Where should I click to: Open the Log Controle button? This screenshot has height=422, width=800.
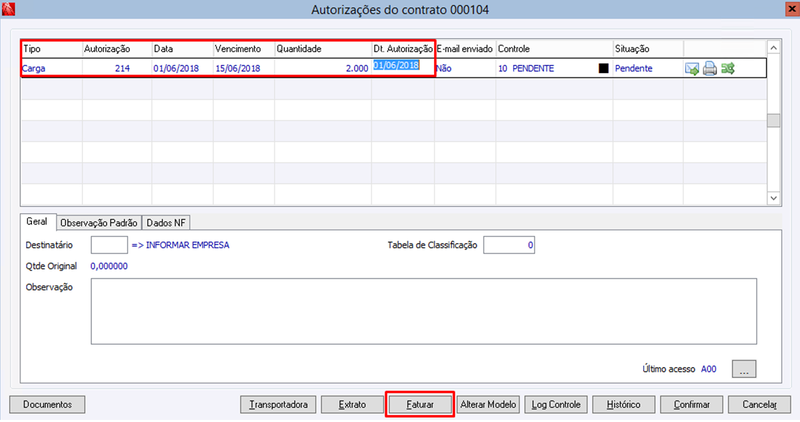(556, 405)
